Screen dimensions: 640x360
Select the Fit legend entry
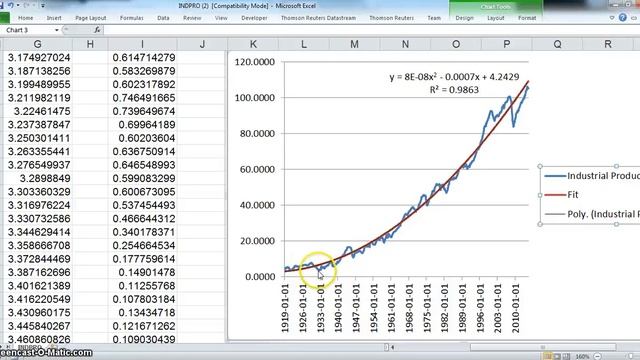pyautogui.click(x=562, y=195)
